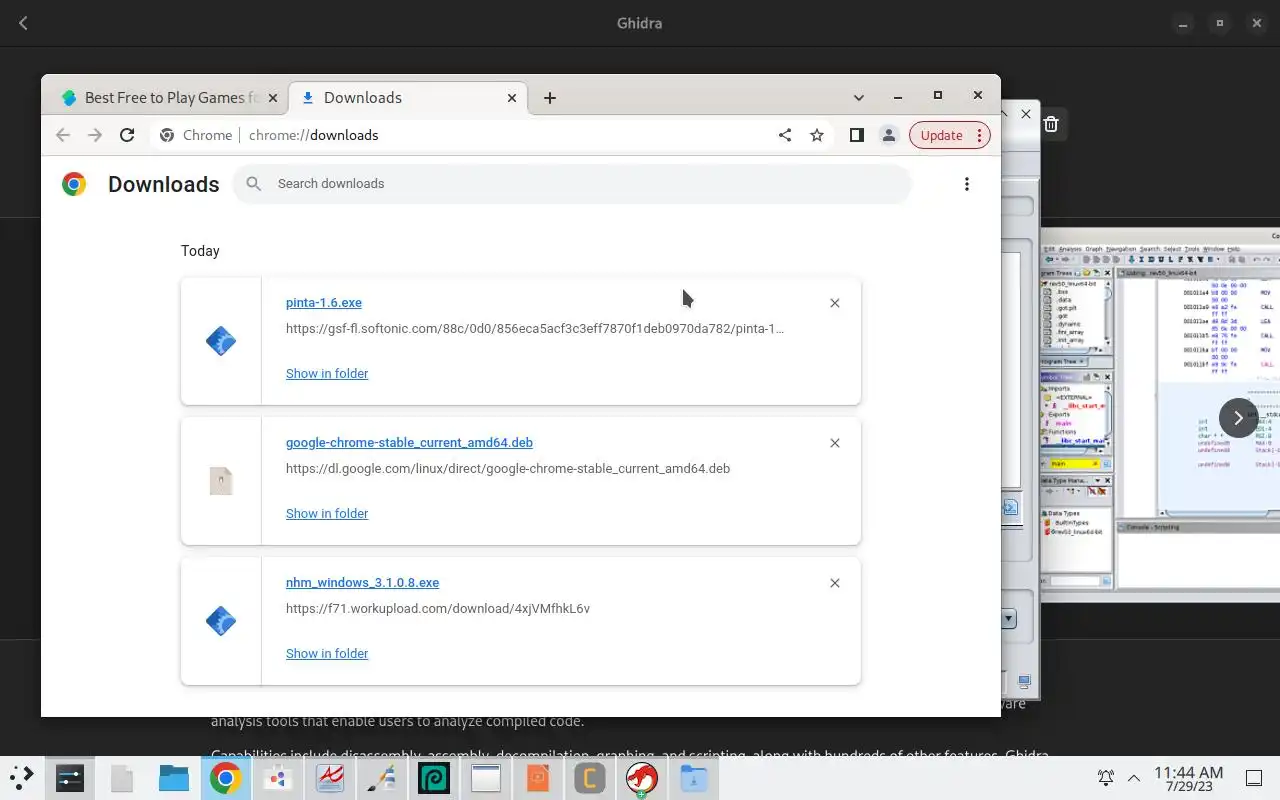Click the Chrome logo beside Downloads heading
Screen dimensions: 1280x800
[x=73, y=184]
